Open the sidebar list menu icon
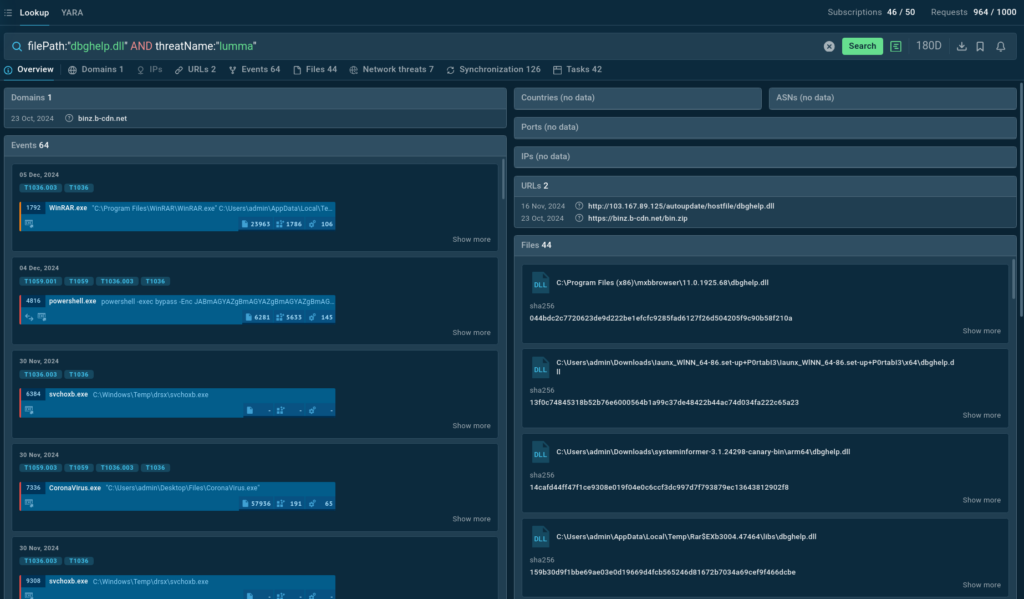1024x599 pixels. pyautogui.click(x=8, y=12)
